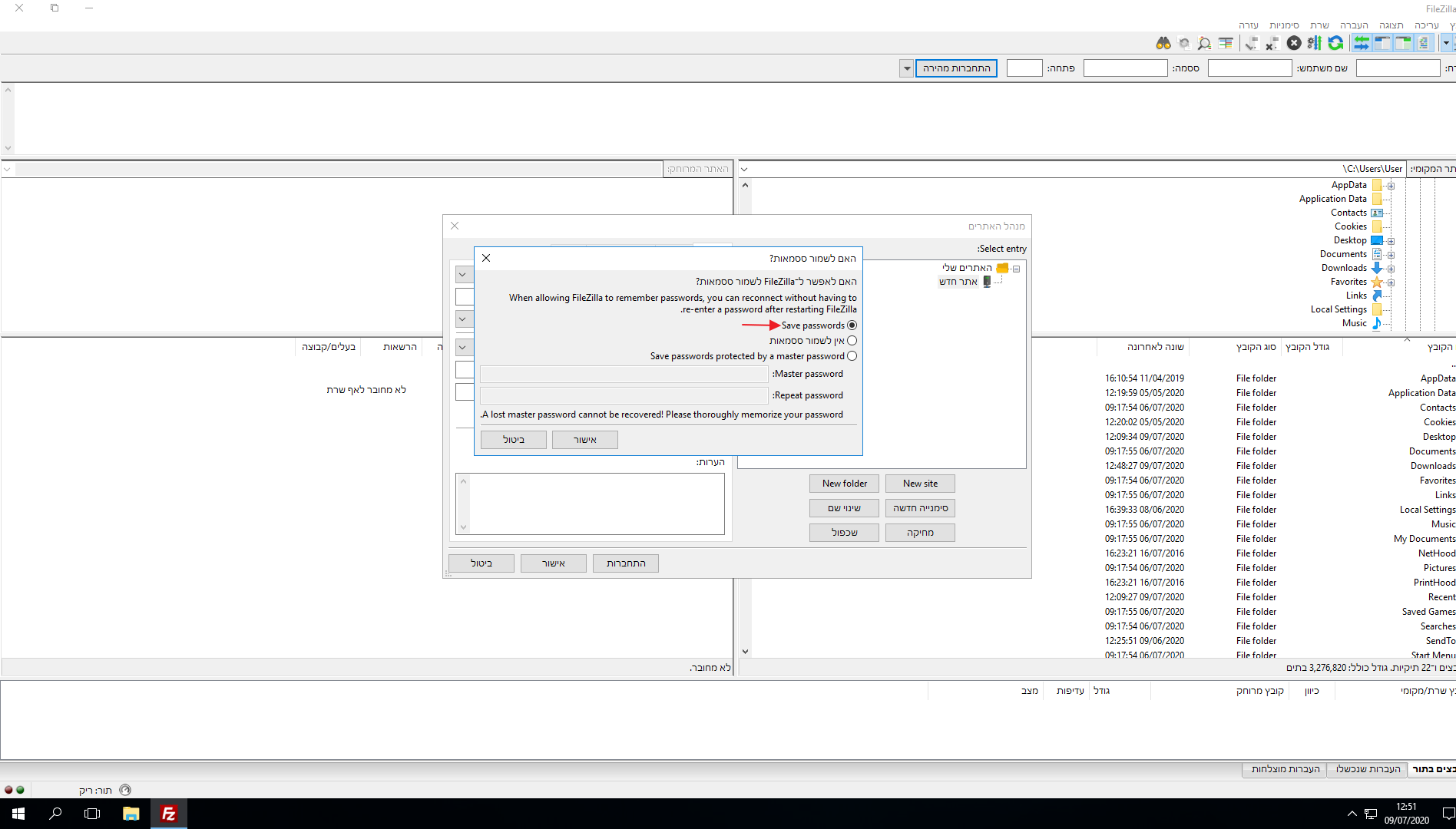Viewport: 1456px width, 829px height.
Task: Open the recursive file search (binoculars) tool
Action: point(1163,43)
